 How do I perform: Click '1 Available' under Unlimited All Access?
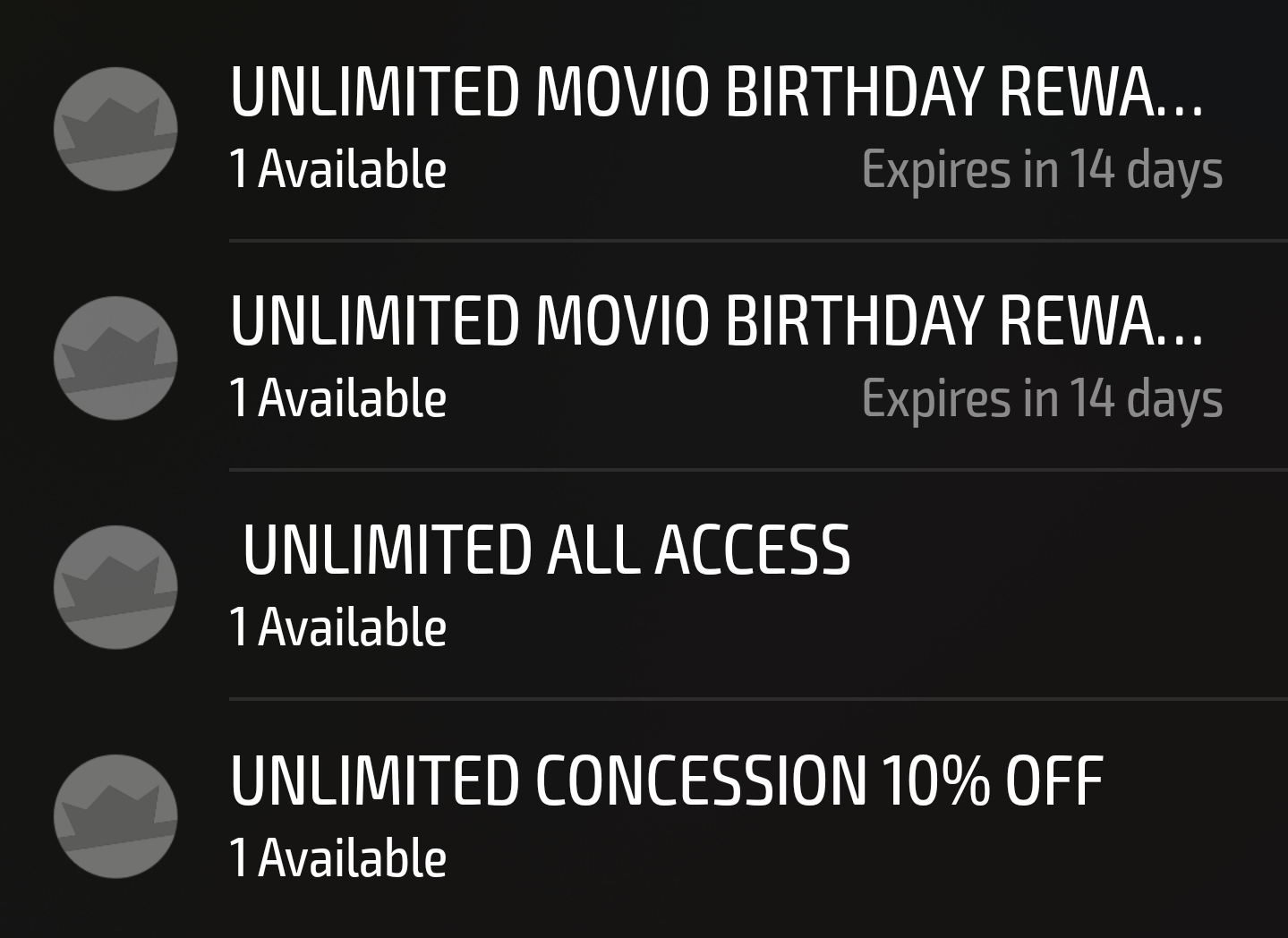[338, 627]
